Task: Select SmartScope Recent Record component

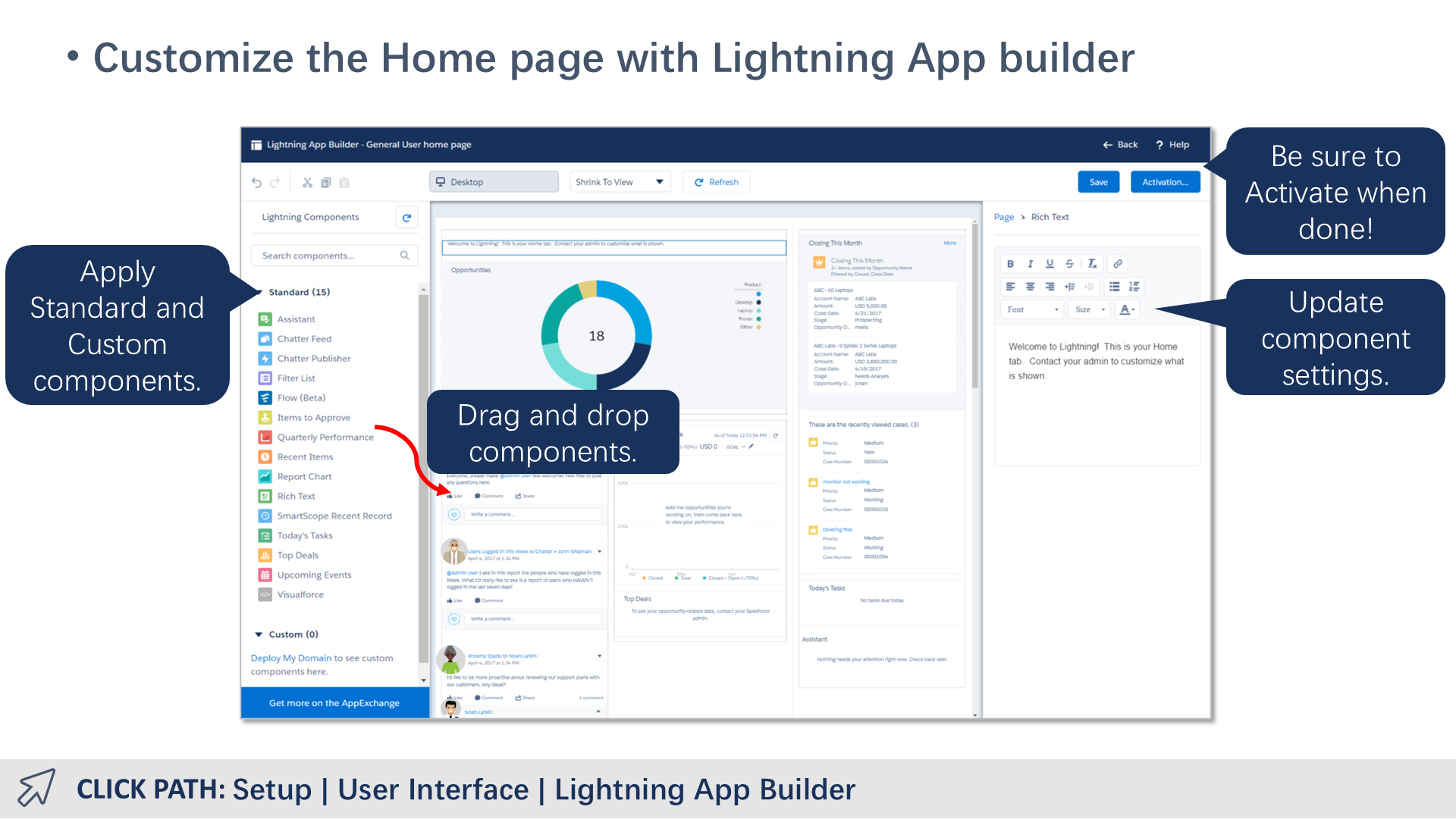Action: point(325,516)
